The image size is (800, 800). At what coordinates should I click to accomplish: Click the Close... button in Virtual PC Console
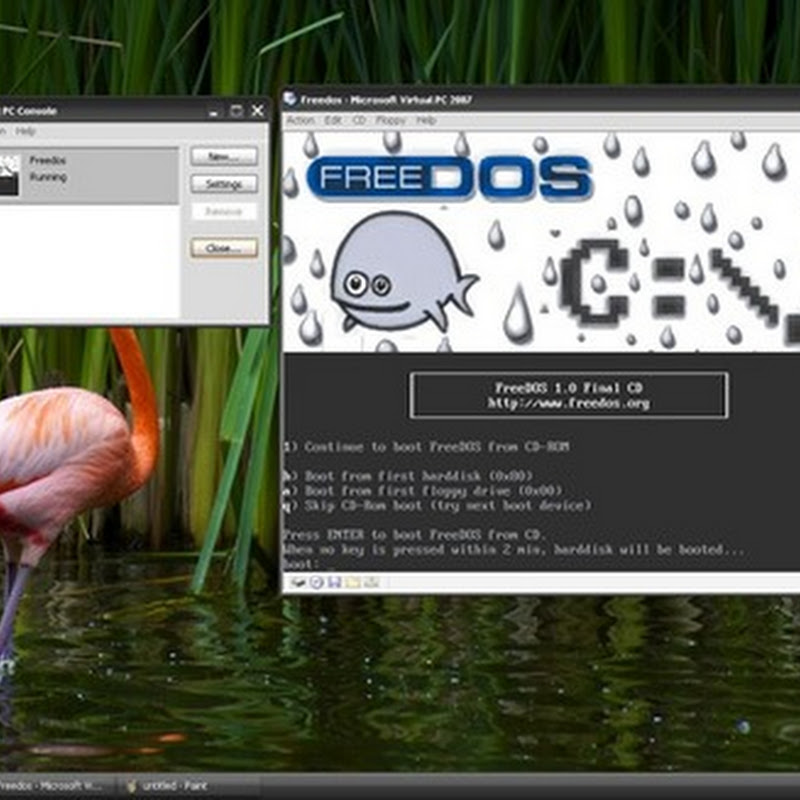[x=224, y=248]
